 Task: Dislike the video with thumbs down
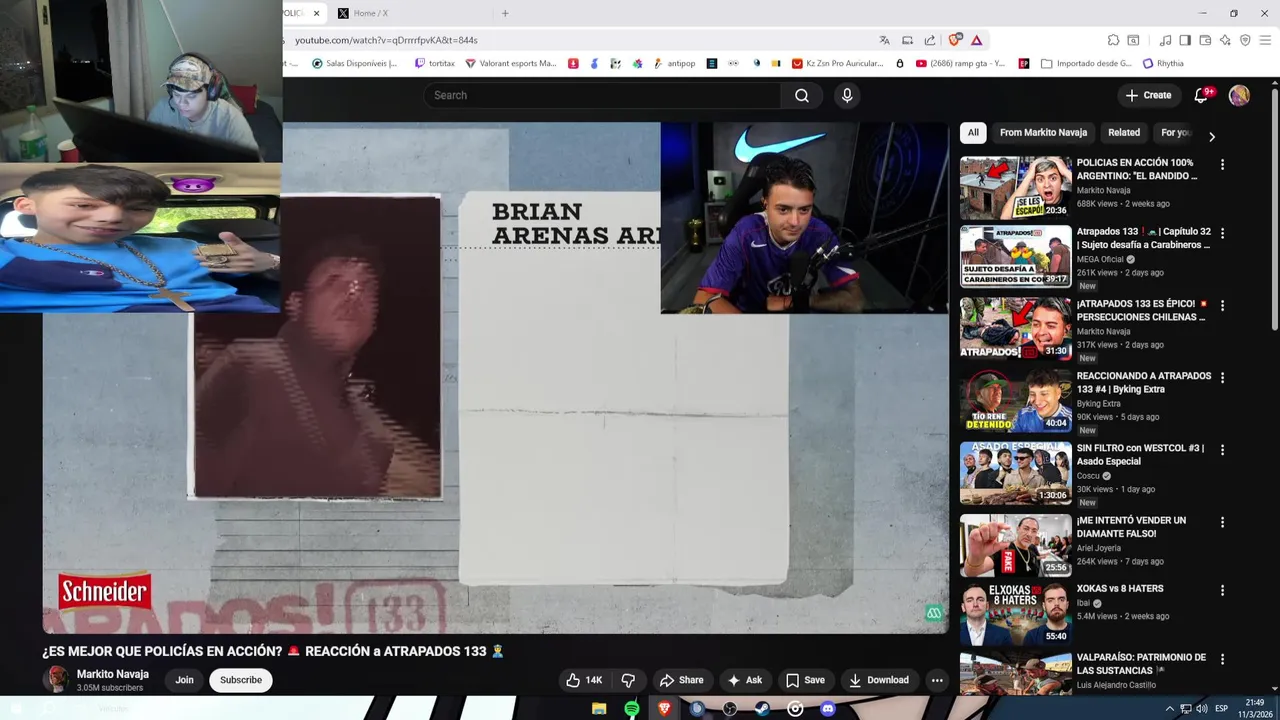[x=628, y=680]
